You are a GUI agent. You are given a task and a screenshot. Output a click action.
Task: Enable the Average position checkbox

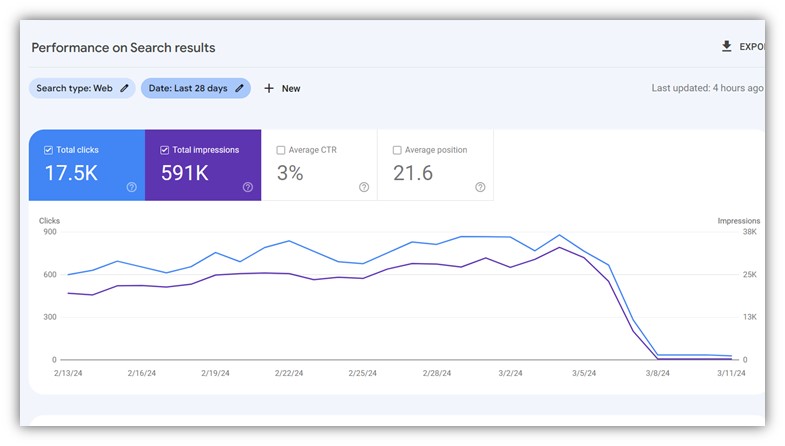click(x=397, y=150)
